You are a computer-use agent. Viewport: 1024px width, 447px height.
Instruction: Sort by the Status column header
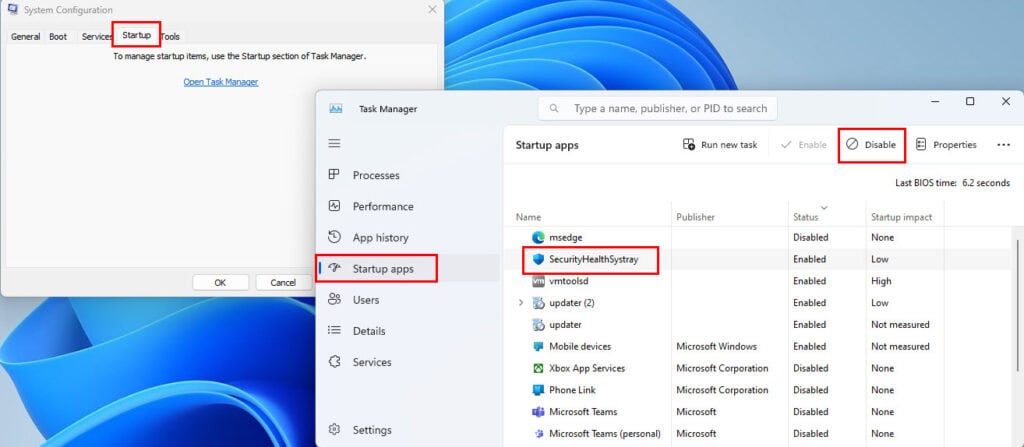pos(805,217)
